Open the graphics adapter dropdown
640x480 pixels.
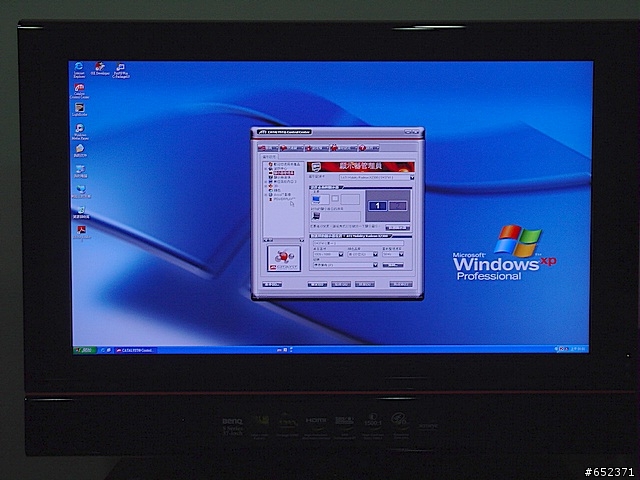pos(377,178)
